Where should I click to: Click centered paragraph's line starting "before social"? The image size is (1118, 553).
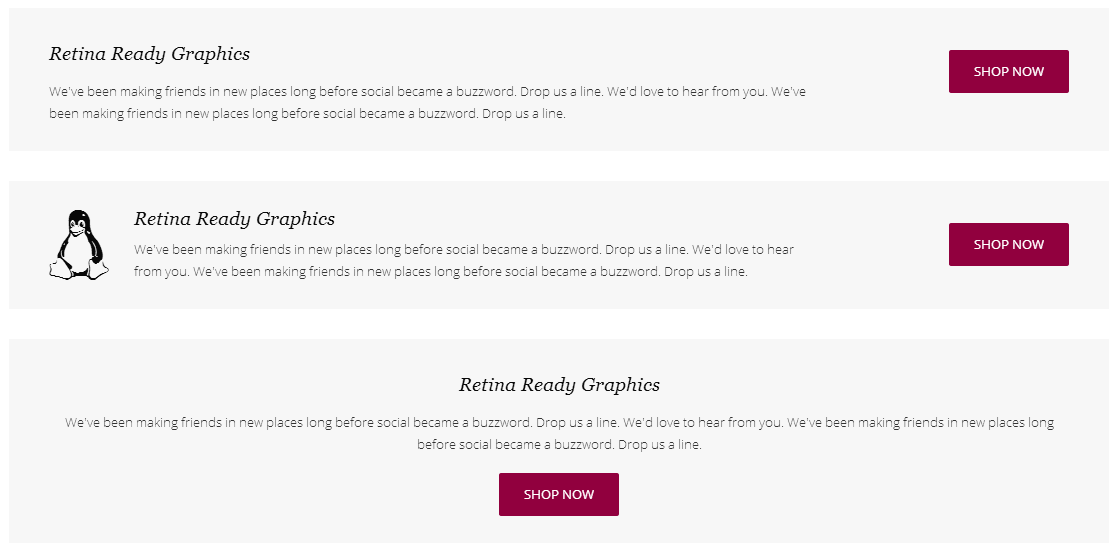pyautogui.click(x=559, y=445)
